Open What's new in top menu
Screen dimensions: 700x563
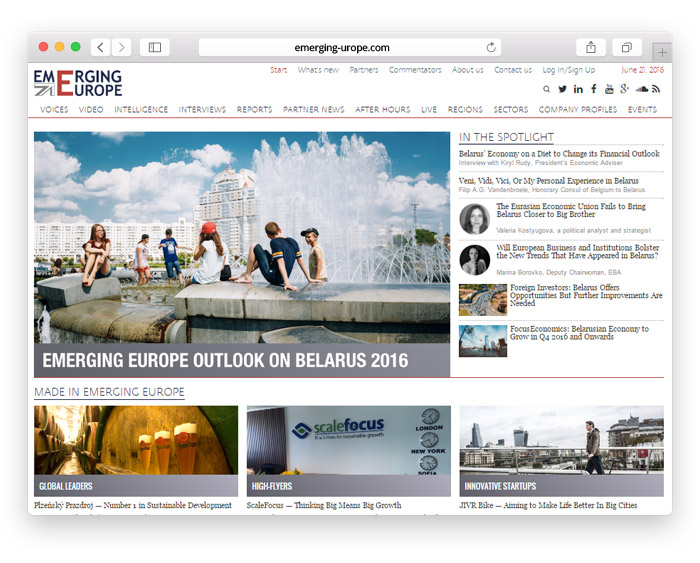pyautogui.click(x=318, y=70)
